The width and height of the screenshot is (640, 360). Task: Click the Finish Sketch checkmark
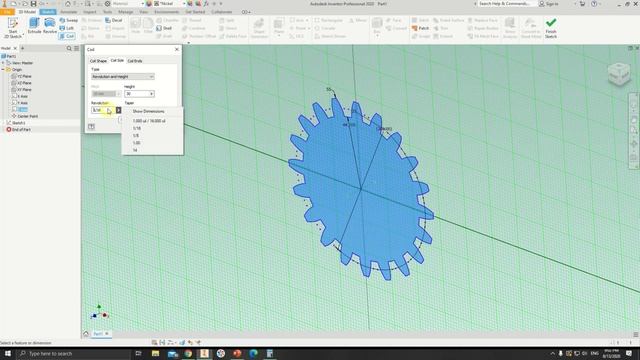551,22
